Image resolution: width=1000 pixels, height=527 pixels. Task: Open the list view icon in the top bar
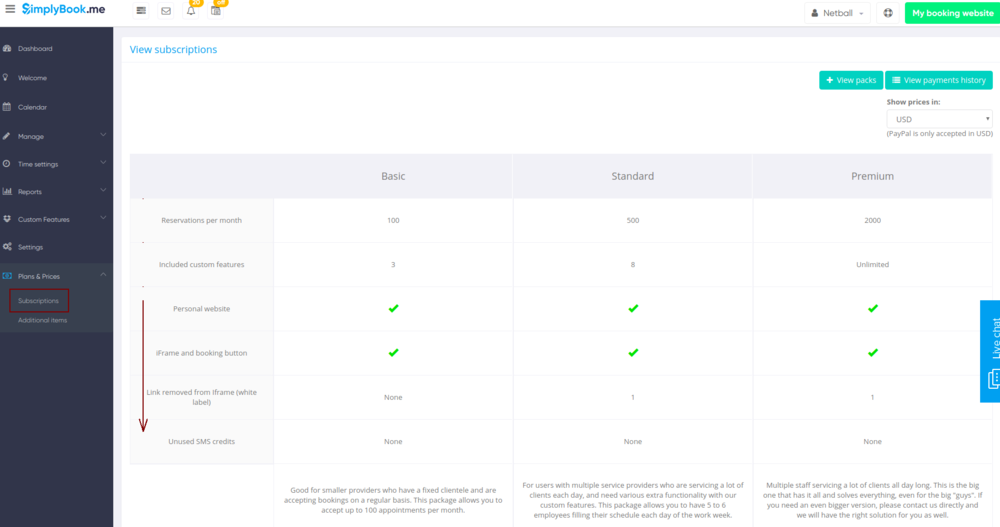(x=141, y=12)
